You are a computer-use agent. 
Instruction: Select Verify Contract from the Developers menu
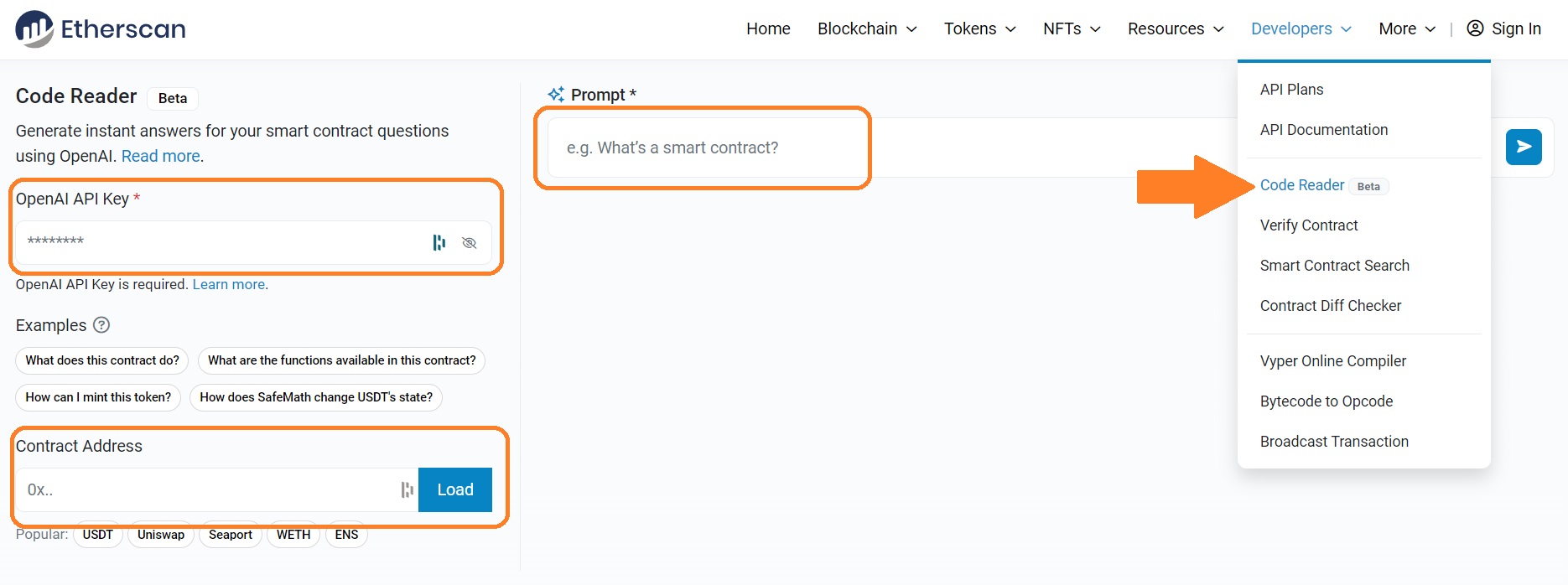pos(1308,225)
